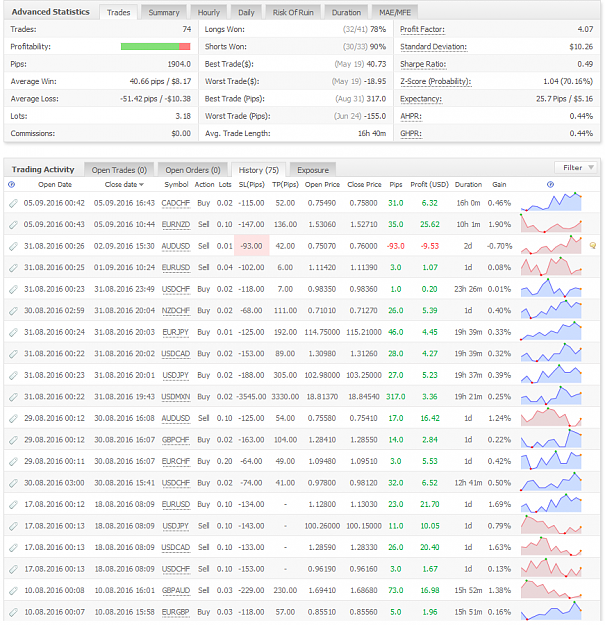Click the info icon left of Open Date
The height and width of the screenshot is (625, 605).
pyautogui.click(x=12, y=185)
